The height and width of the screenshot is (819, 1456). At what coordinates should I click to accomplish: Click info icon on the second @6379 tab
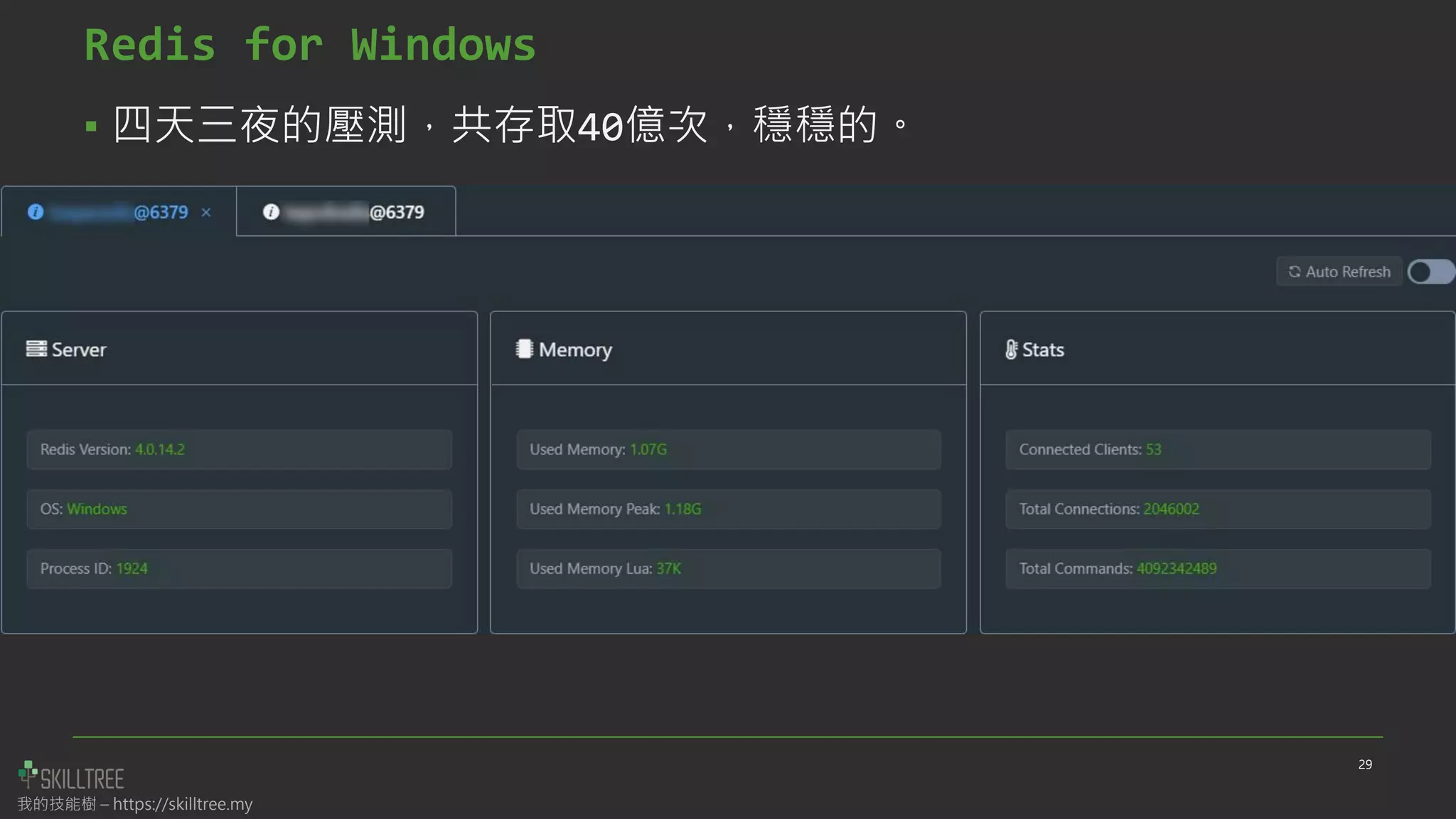(x=271, y=212)
